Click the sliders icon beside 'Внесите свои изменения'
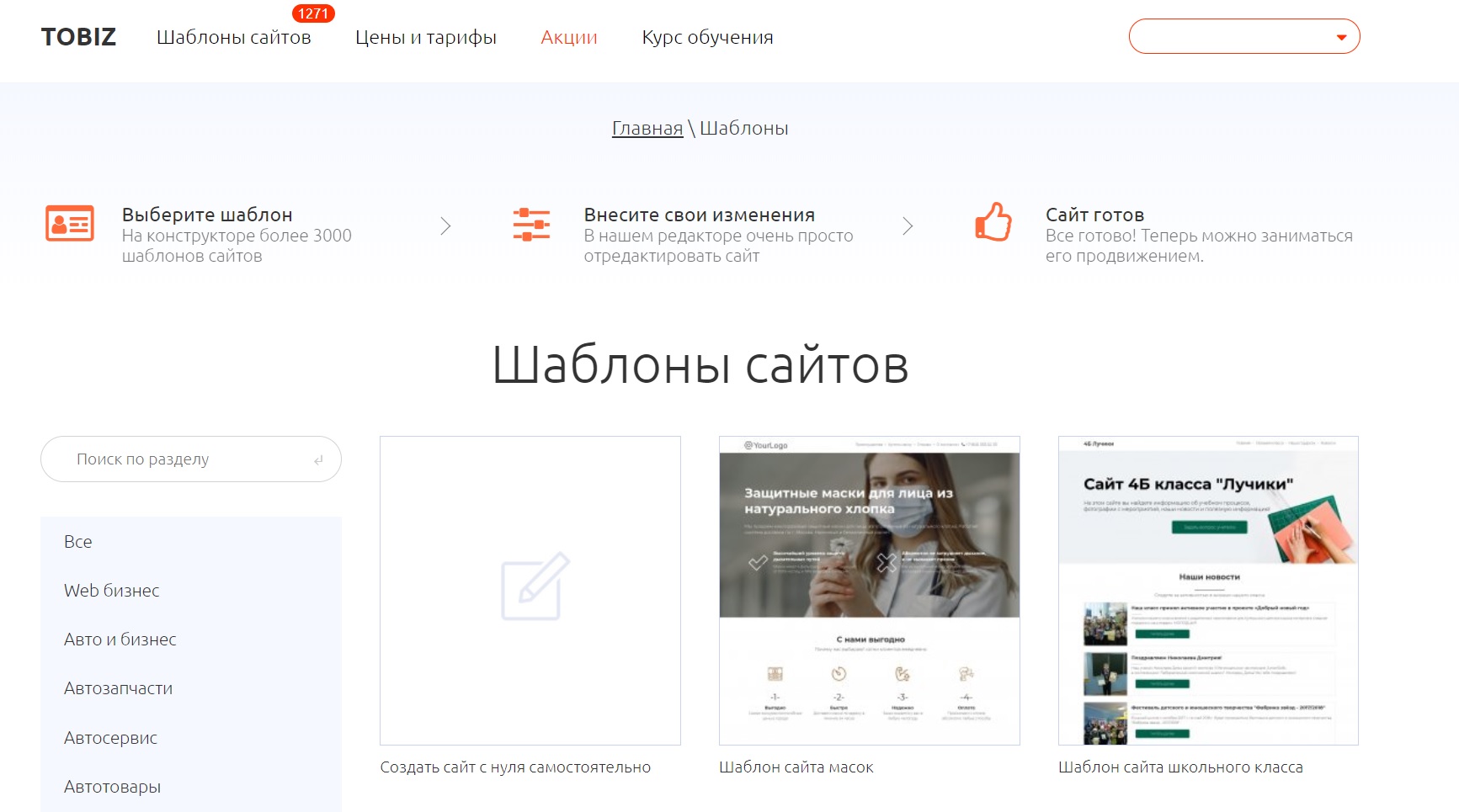Viewport: 1459px width, 812px height. coord(530,225)
